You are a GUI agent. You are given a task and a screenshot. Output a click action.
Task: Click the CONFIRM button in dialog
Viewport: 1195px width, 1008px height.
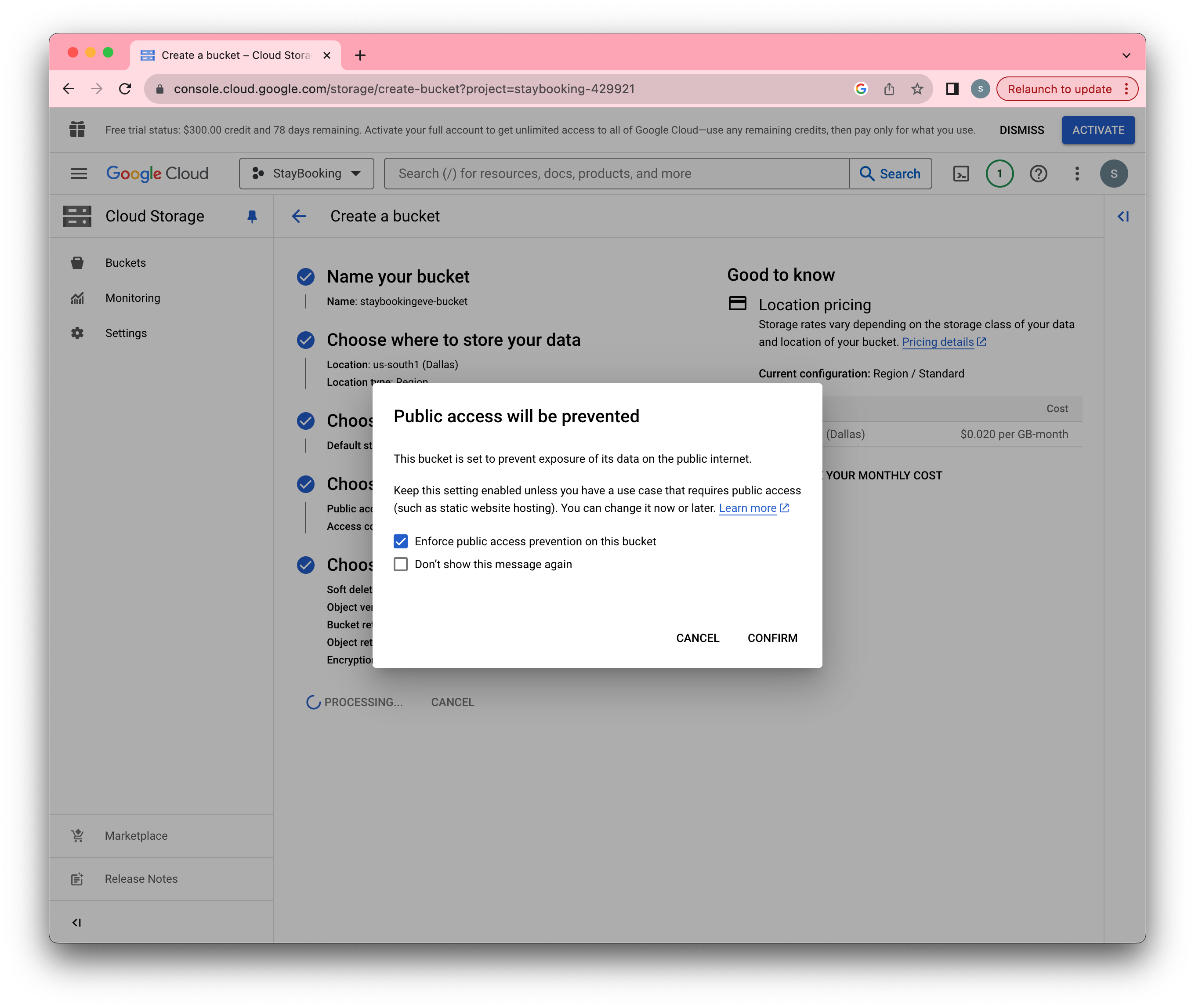point(772,637)
